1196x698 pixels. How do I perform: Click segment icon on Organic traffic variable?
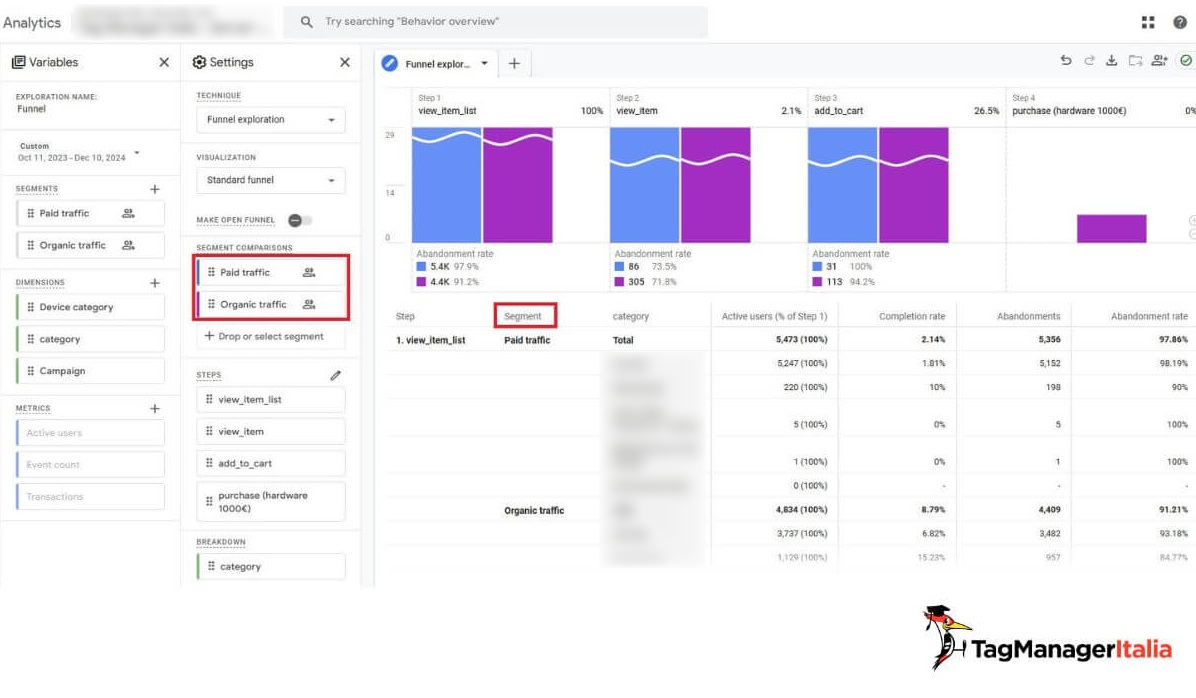(128, 246)
